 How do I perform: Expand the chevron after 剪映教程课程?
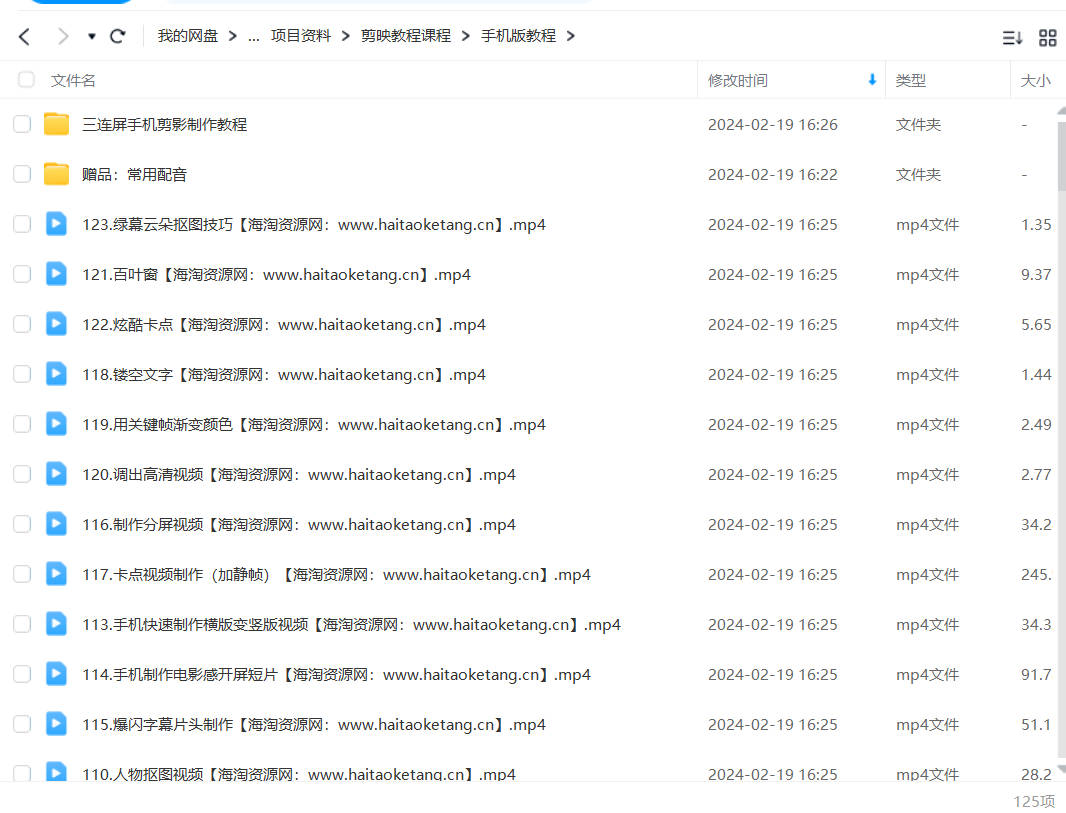click(x=466, y=36)
